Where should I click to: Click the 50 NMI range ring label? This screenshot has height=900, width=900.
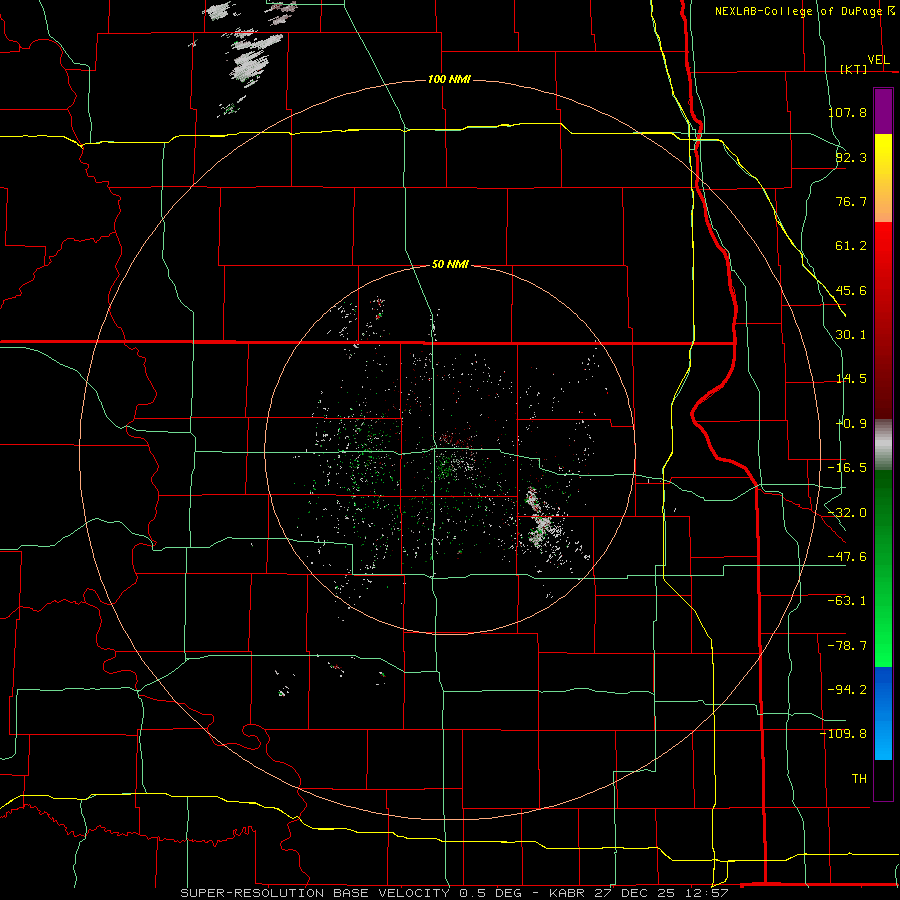(450, 264)
